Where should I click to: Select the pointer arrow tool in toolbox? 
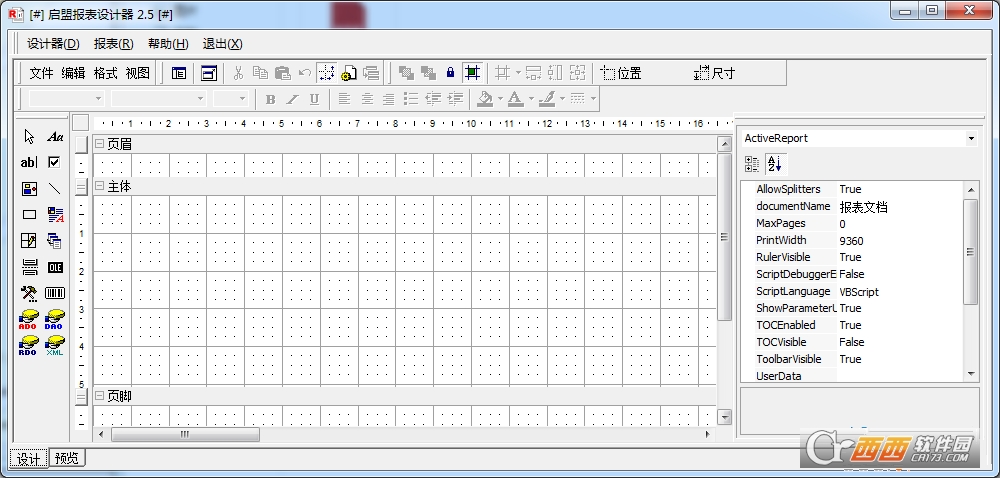pos(29,137)
